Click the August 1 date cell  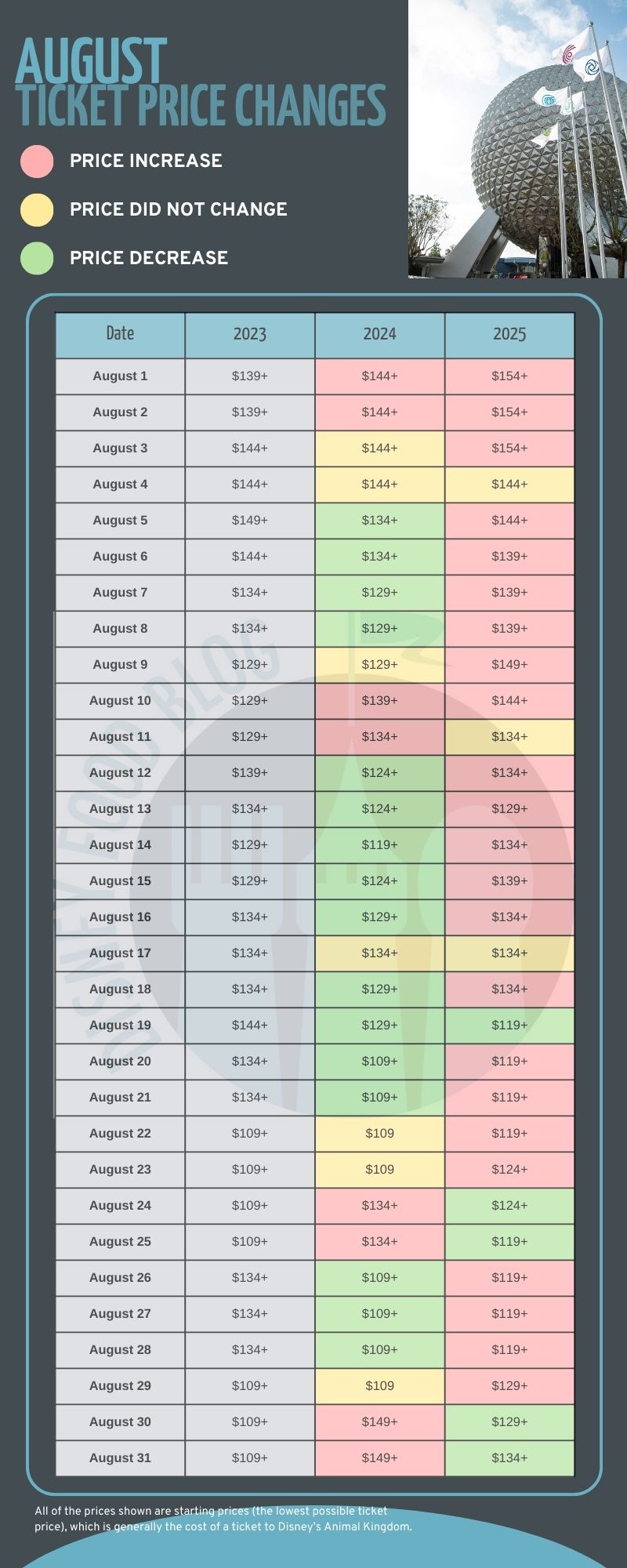pos(120,376)
